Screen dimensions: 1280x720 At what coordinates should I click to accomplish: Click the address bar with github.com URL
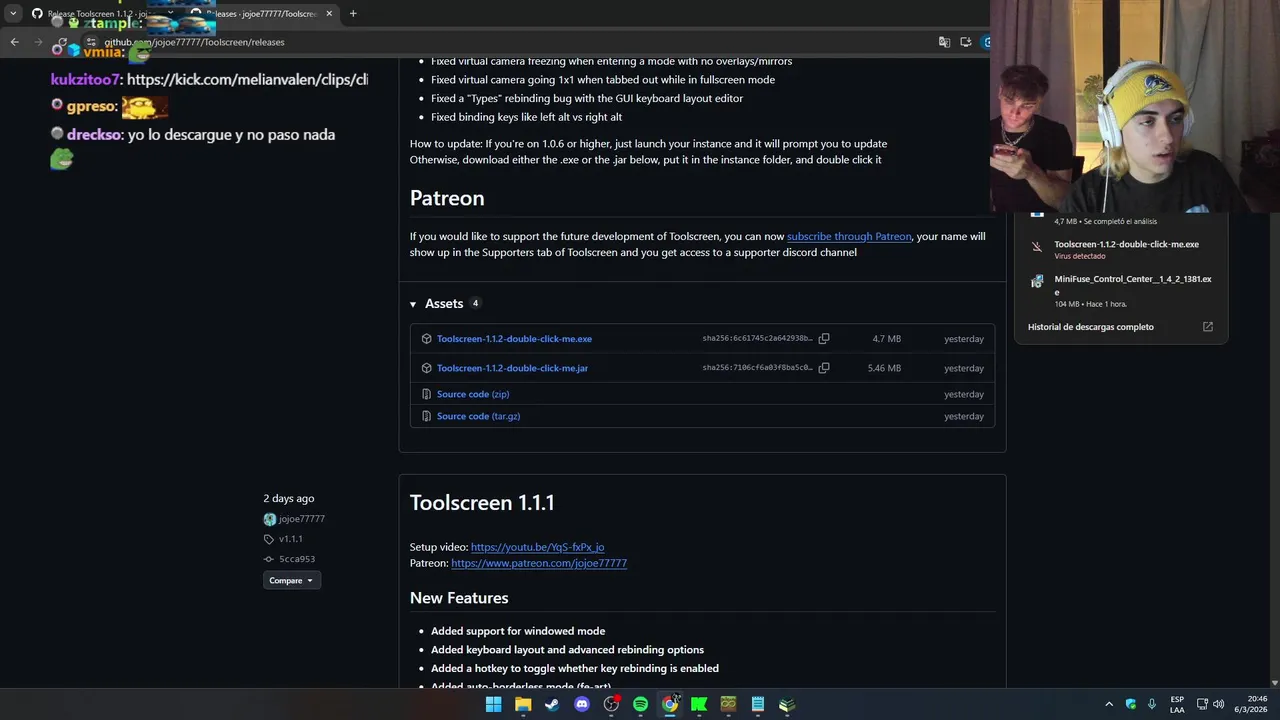500,42
